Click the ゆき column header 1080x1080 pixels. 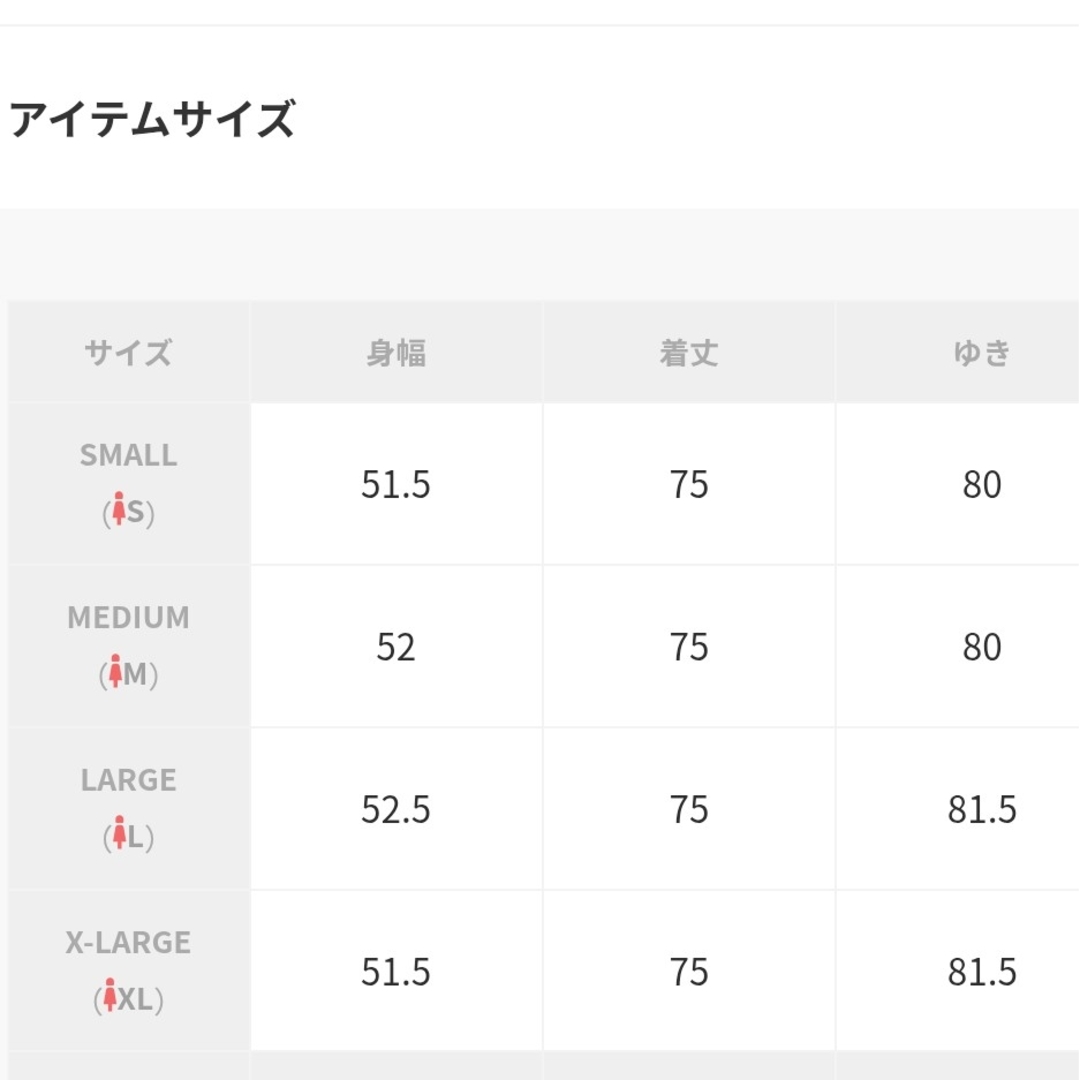982,353
